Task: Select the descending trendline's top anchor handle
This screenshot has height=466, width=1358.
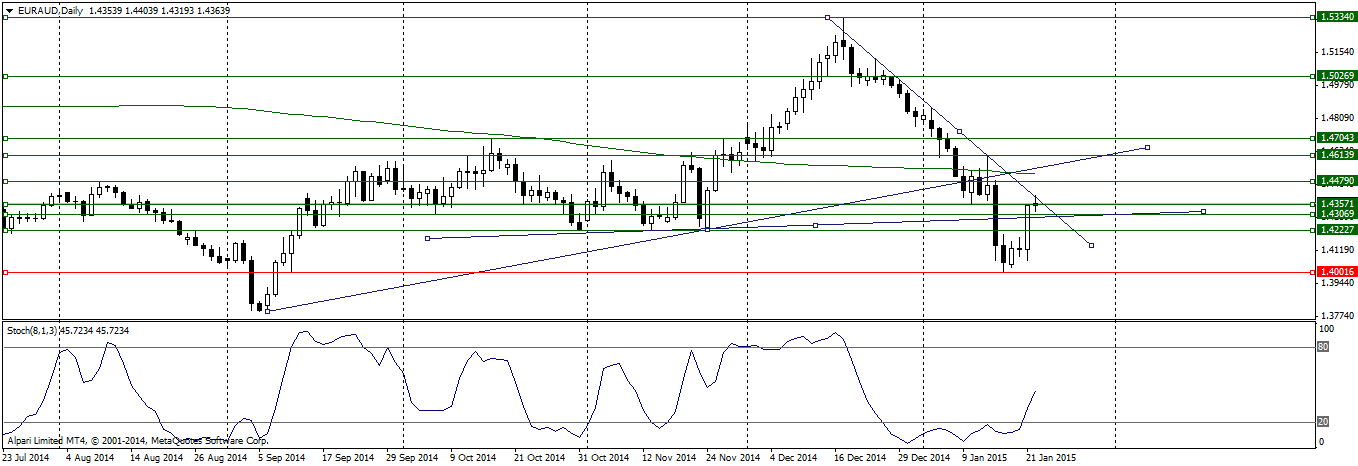Action: 827,17
